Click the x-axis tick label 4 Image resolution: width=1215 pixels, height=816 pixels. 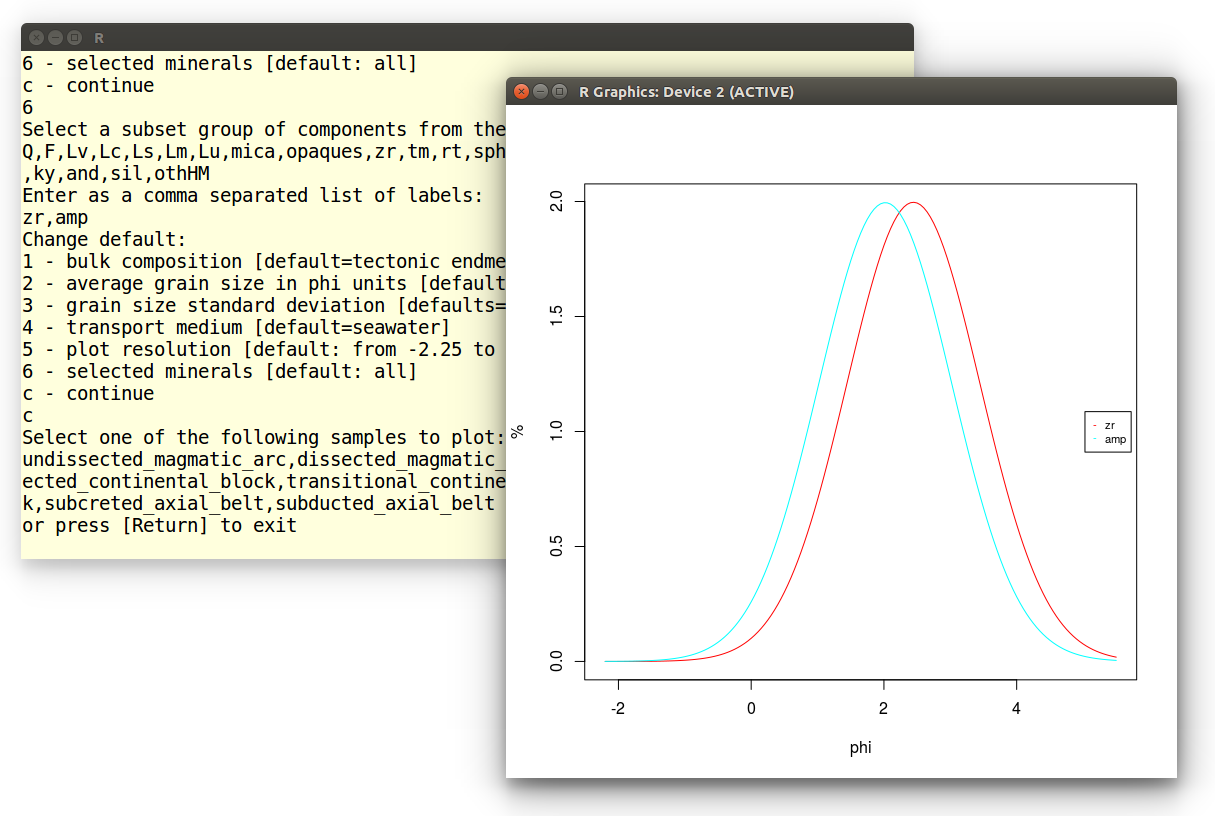tap(1016, 708)
